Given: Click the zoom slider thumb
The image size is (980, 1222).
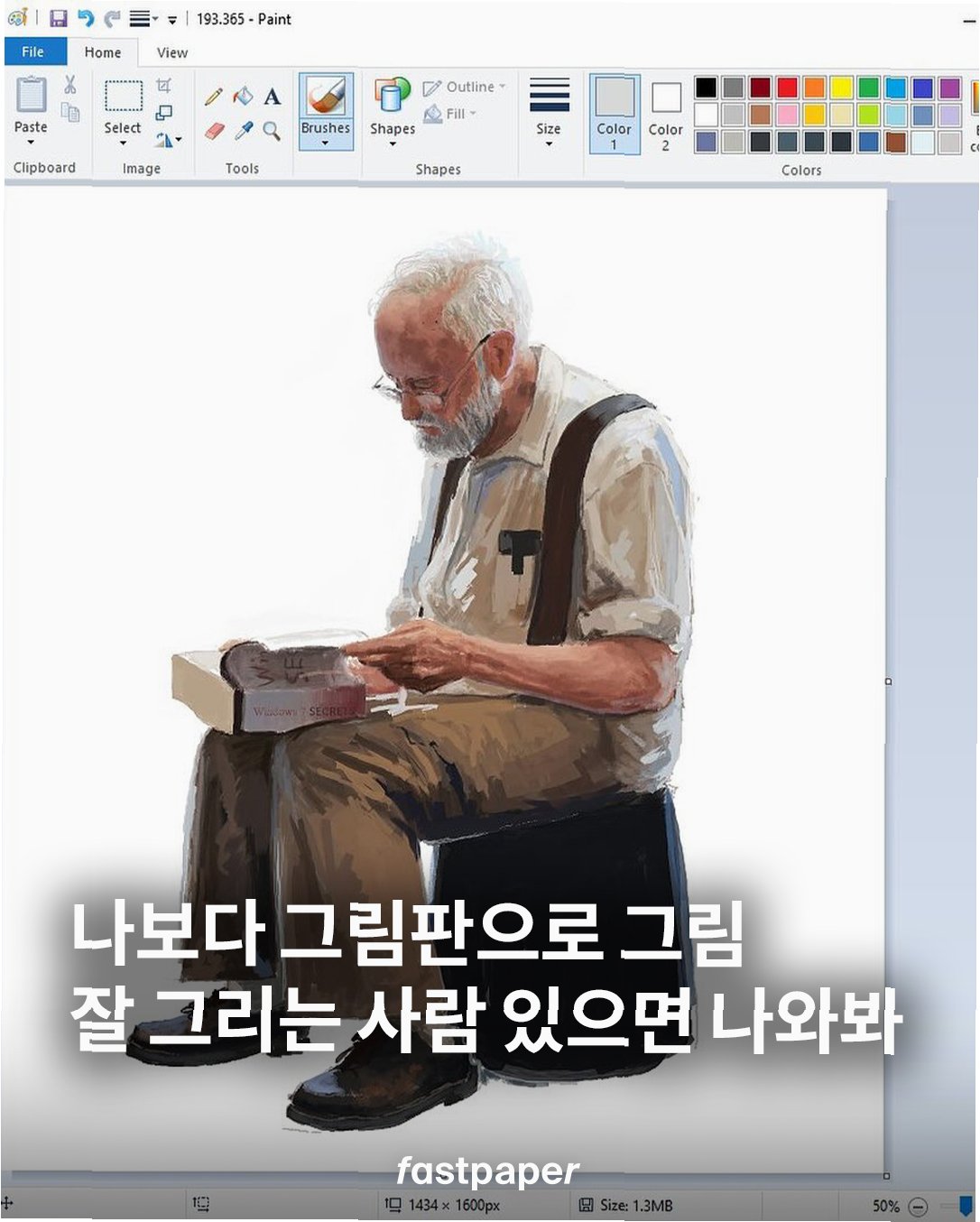Looking at the screenshot, I should (966, 1206).
